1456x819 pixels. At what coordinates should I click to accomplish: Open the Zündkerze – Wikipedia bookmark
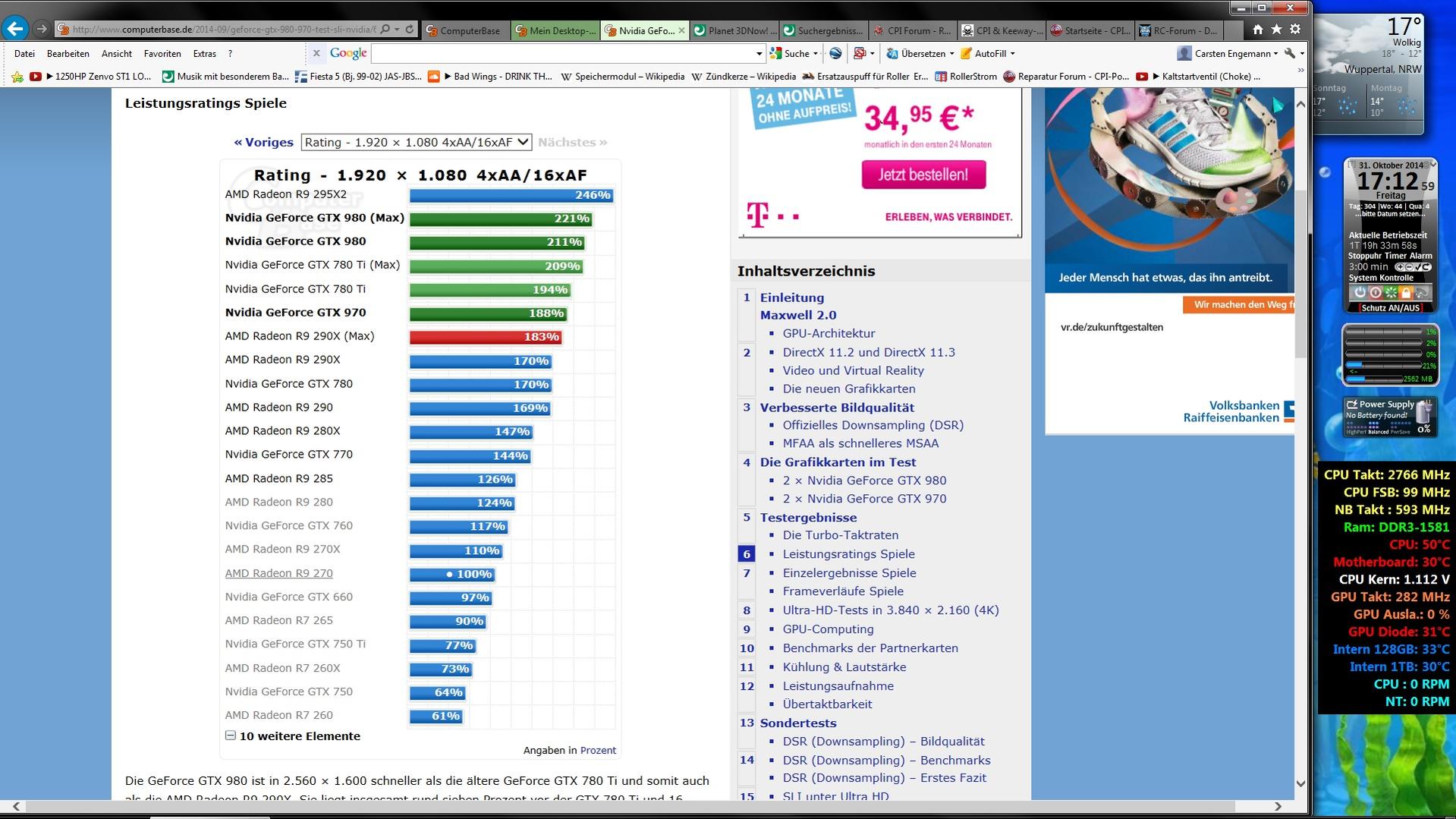pos(744,76)
